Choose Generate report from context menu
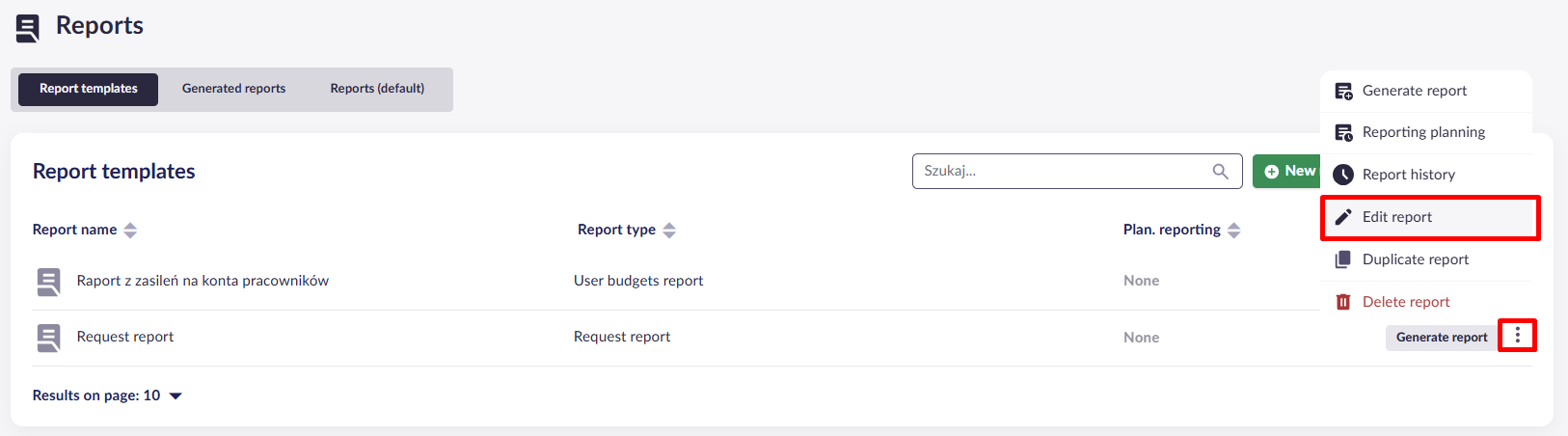This screenshot has height=436, width=1568. [x=1426, y=91]
